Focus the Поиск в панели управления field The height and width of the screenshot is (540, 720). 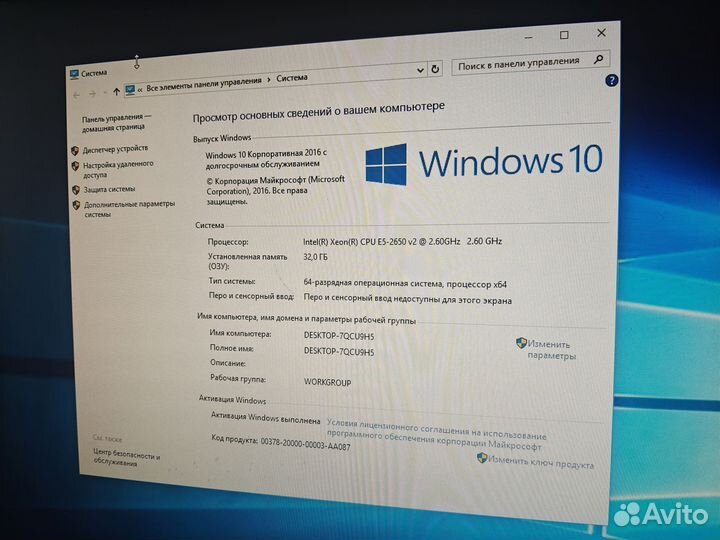click(x=530, y=62)
